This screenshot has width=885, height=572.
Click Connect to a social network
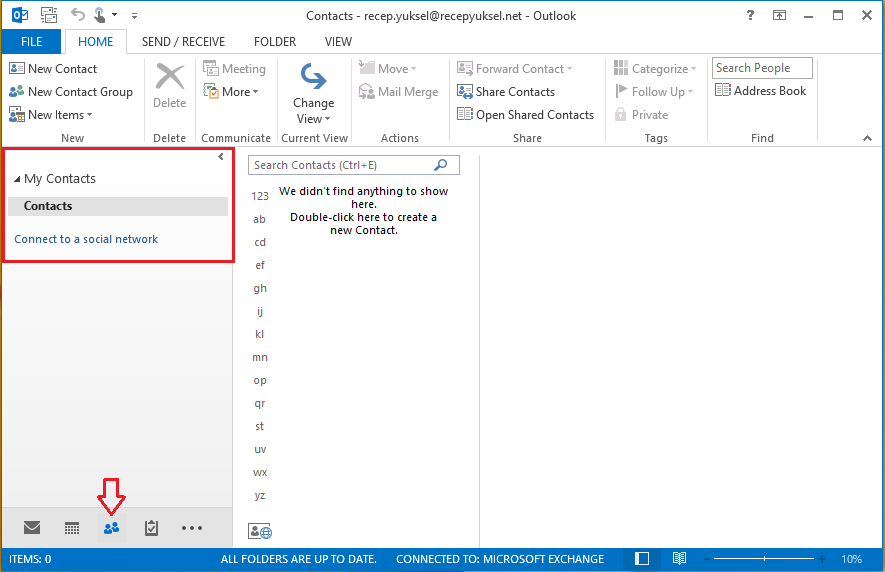pyautogui.click(x=86, y=239)
